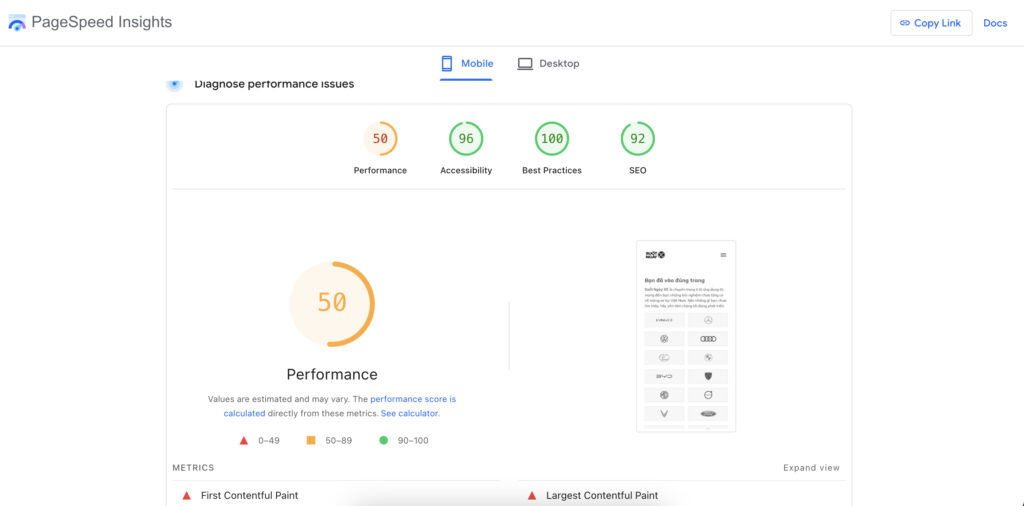This screenshot has width=1024, height=506.
Task: Switch to the Mobile tab
Action: (x=466, y=64)
